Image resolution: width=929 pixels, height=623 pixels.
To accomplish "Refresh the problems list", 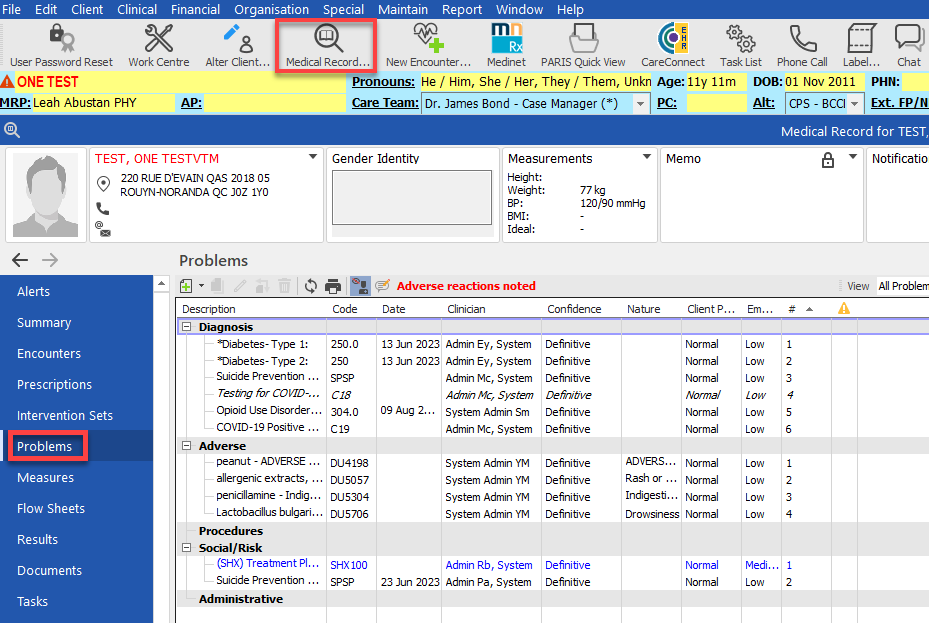I will tap(311, 286).
